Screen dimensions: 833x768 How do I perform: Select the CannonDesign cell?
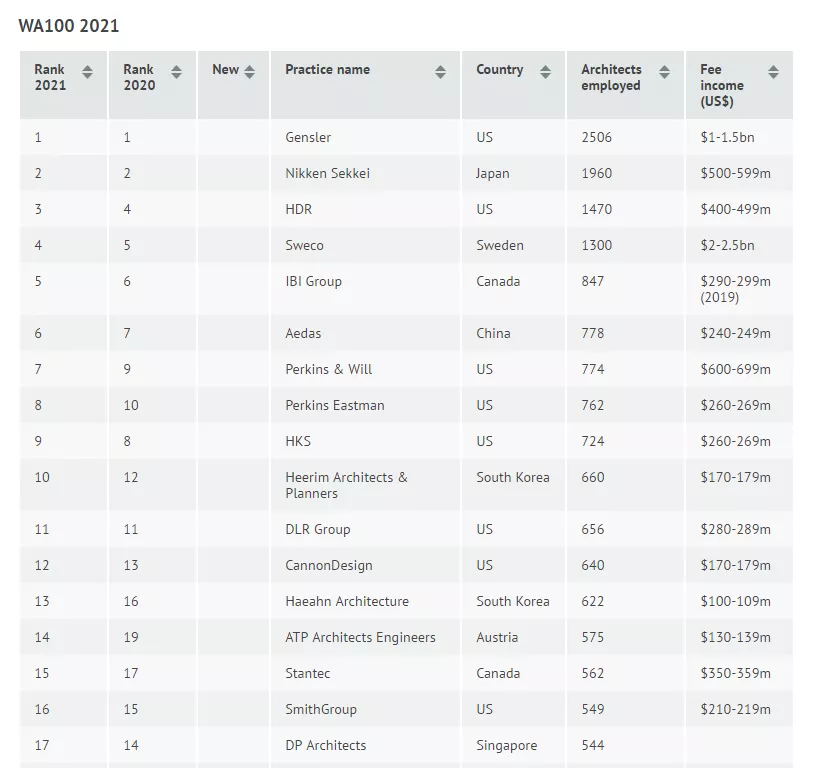pos(366,565)
